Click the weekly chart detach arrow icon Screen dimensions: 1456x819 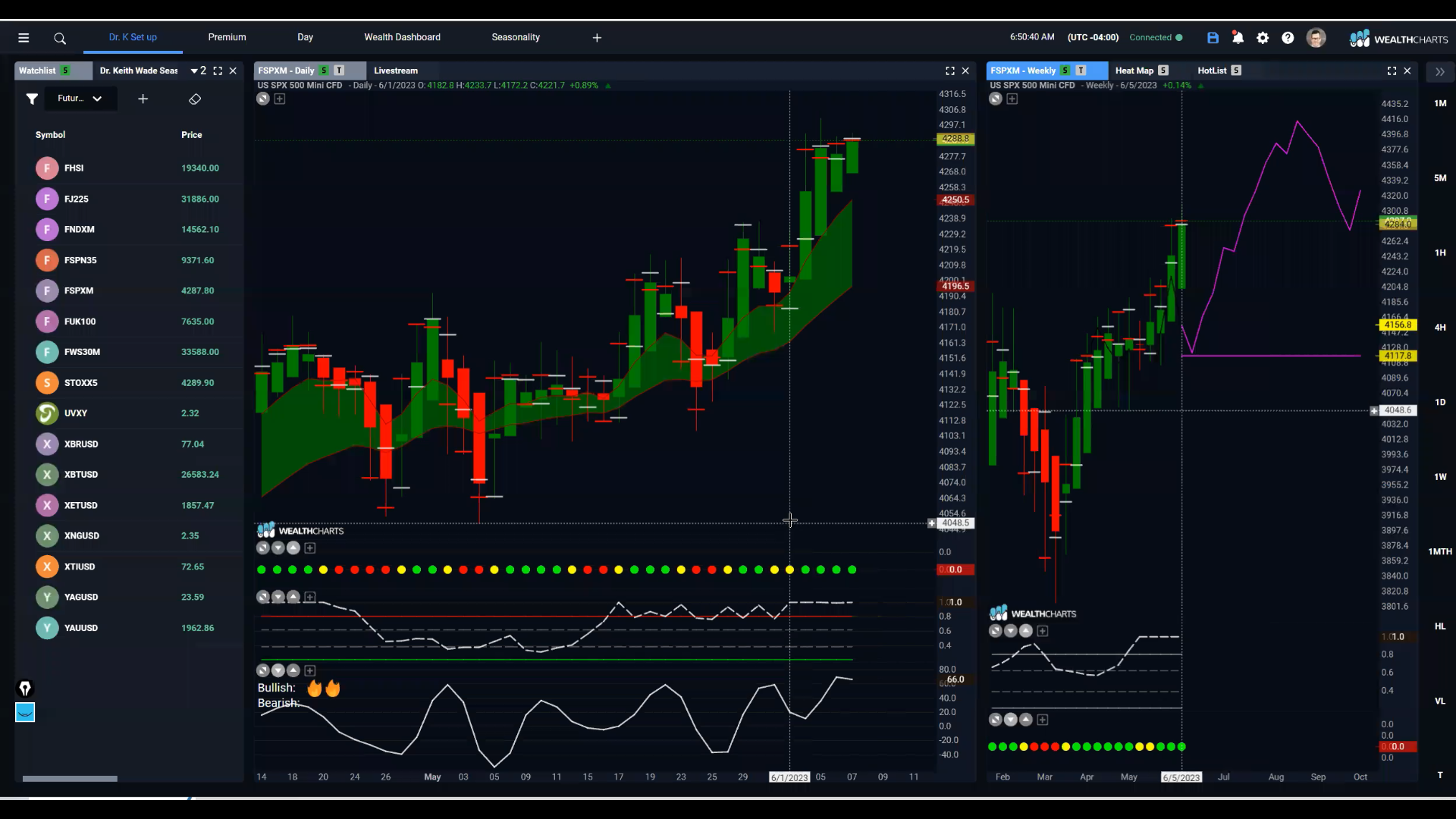click(x=996, y=99)
